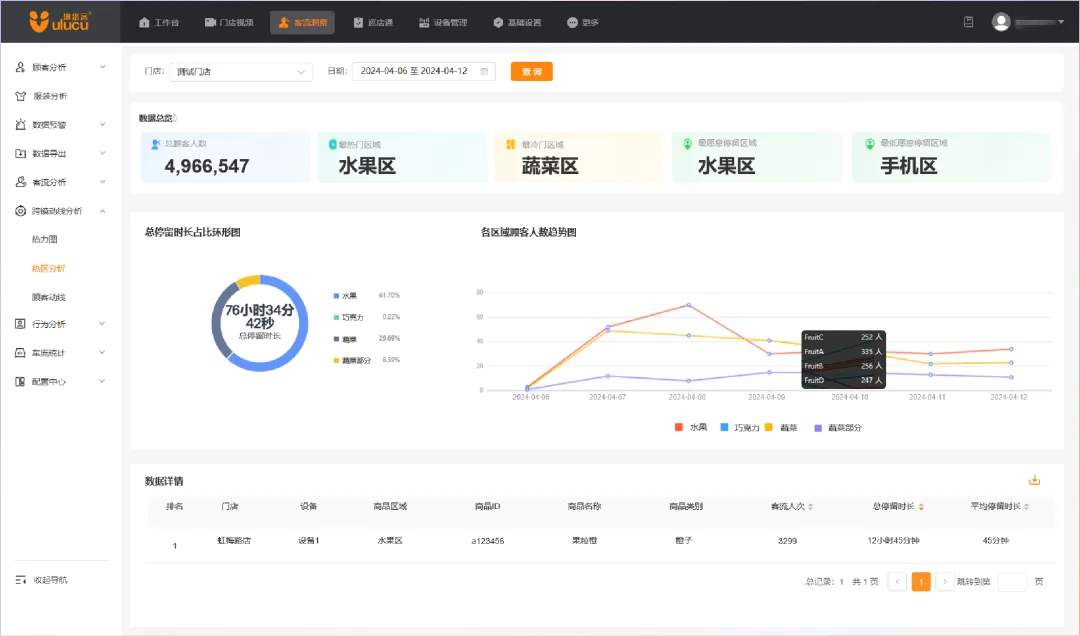1080x636 pixels.
Task: Sort the table by 平均停留时长
Action: (1026, 506)
